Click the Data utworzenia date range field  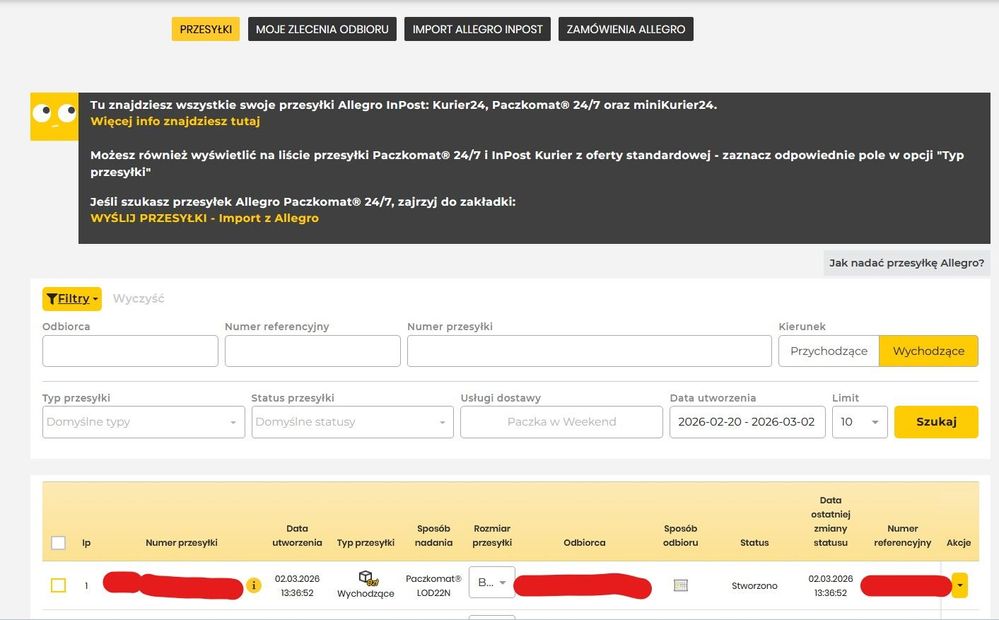tap(747, 422)
